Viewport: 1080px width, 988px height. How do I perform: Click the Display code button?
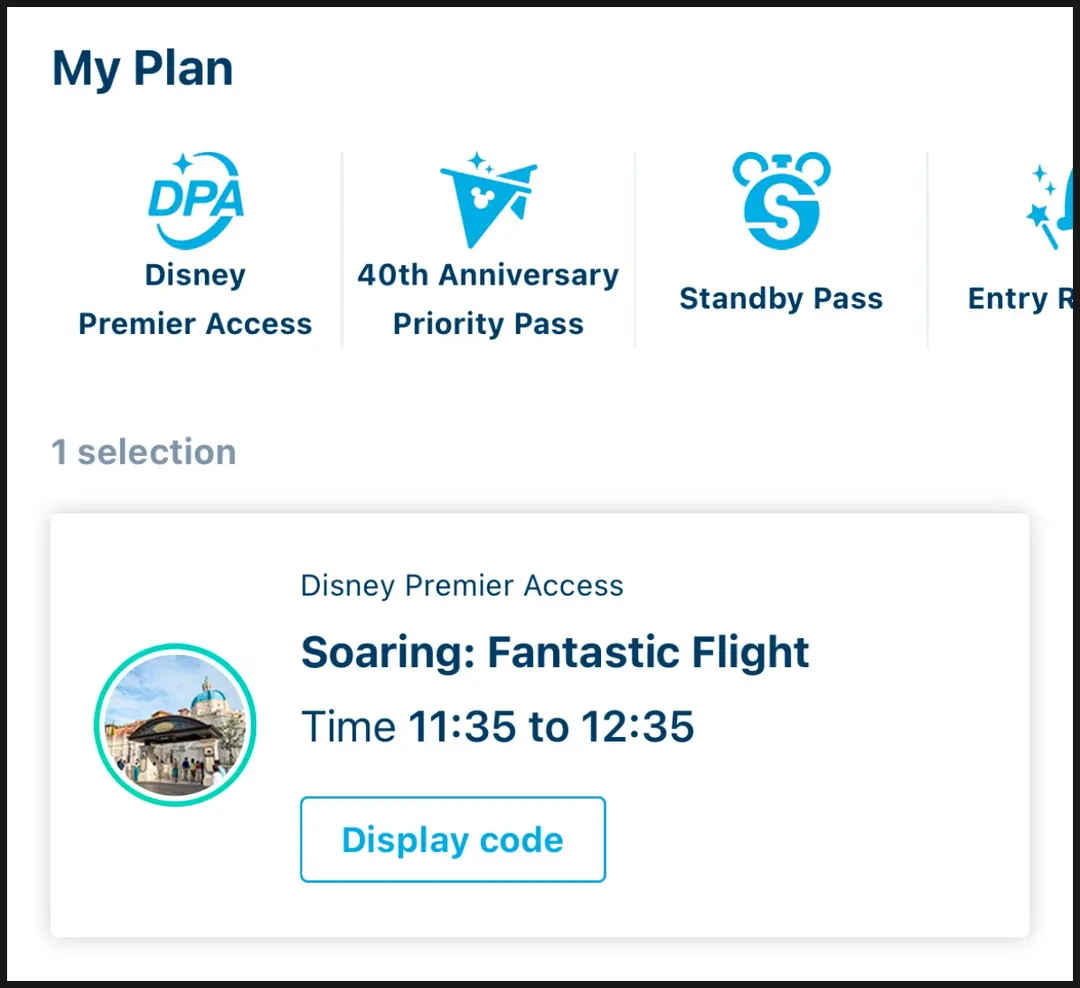453,839
